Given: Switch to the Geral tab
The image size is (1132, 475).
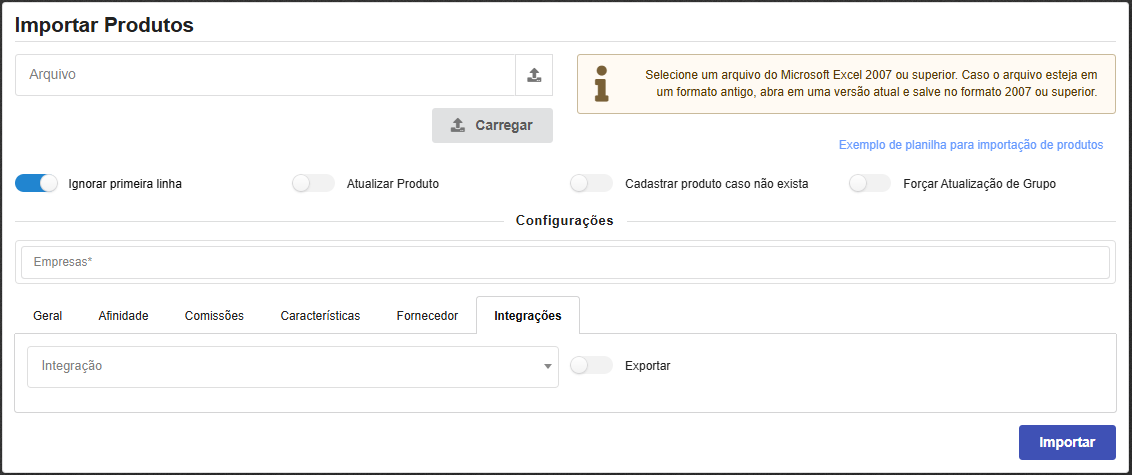Looking at the screenshot, I should tap(48, 315).
